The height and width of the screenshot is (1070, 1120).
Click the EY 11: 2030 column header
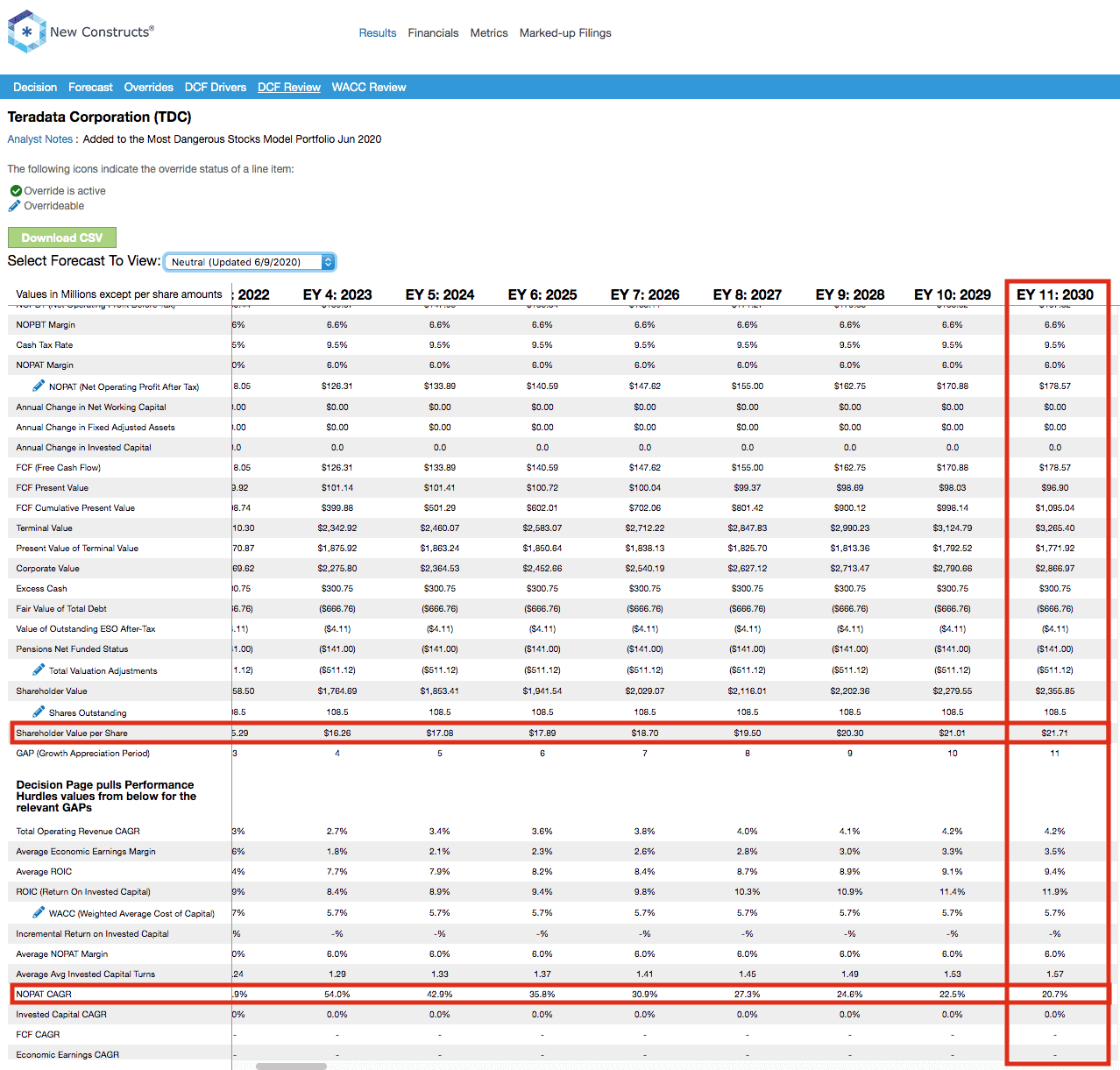tap(1055, 294)
